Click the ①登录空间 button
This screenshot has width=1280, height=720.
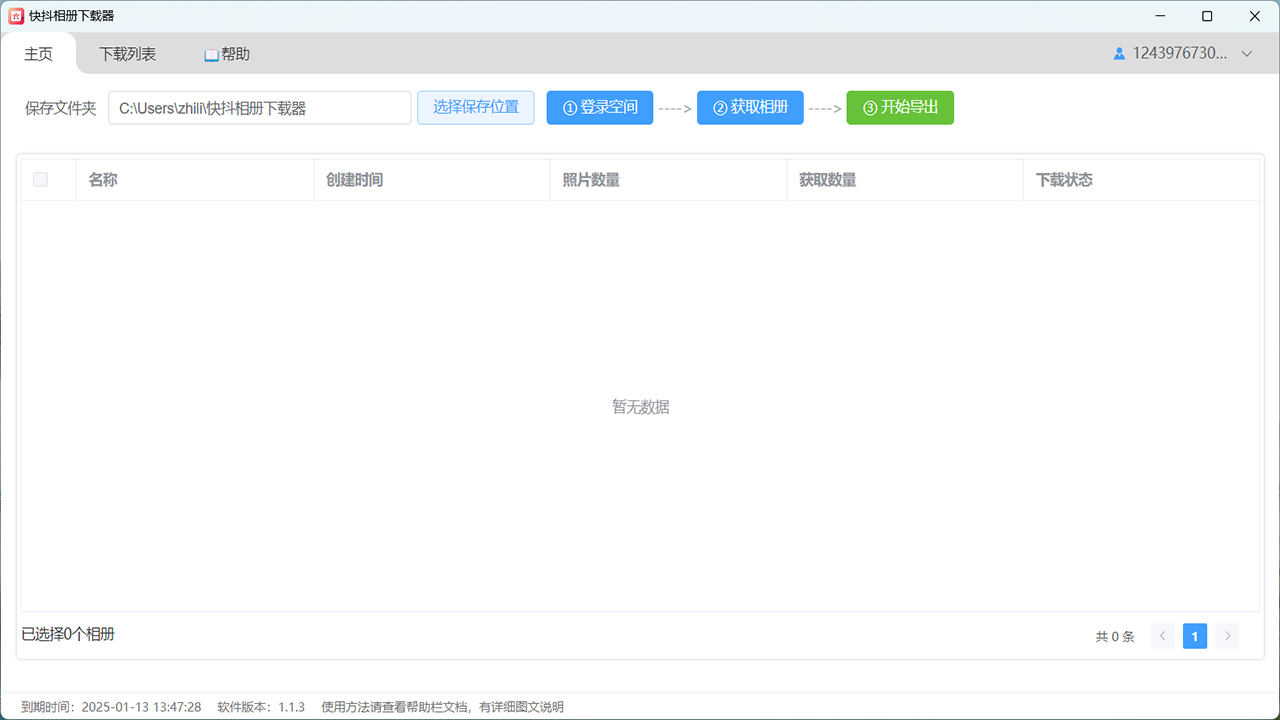[600, 107]
